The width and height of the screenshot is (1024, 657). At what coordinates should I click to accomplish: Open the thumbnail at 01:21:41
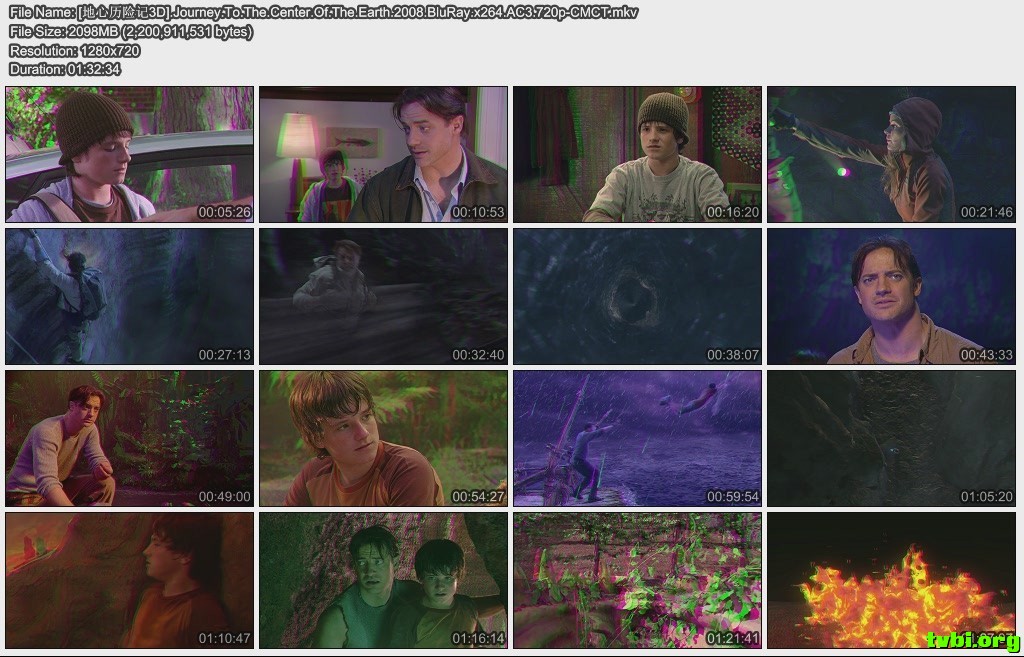638,581
